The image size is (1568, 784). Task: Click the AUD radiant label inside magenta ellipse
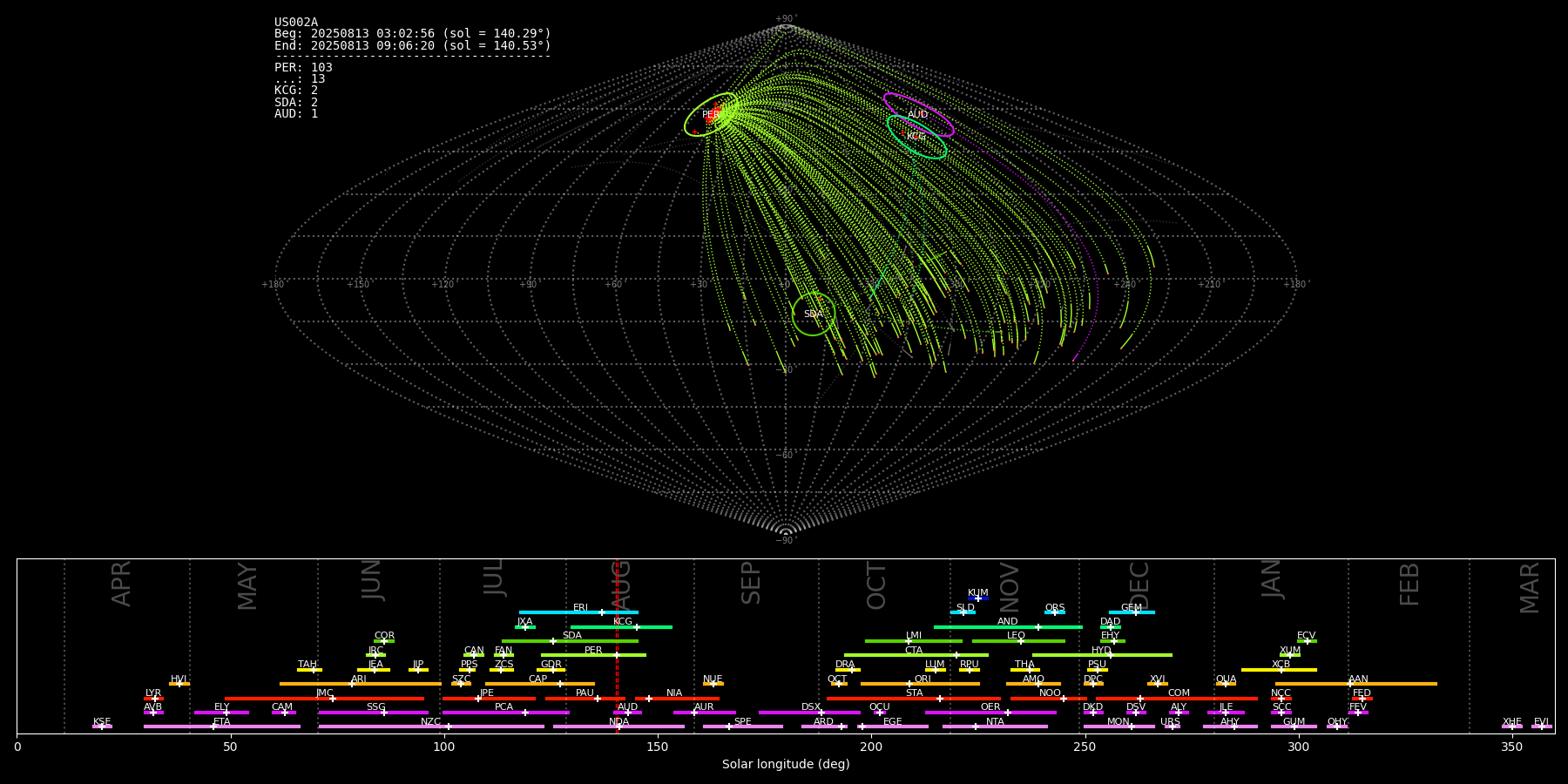(x=917, y=115)
